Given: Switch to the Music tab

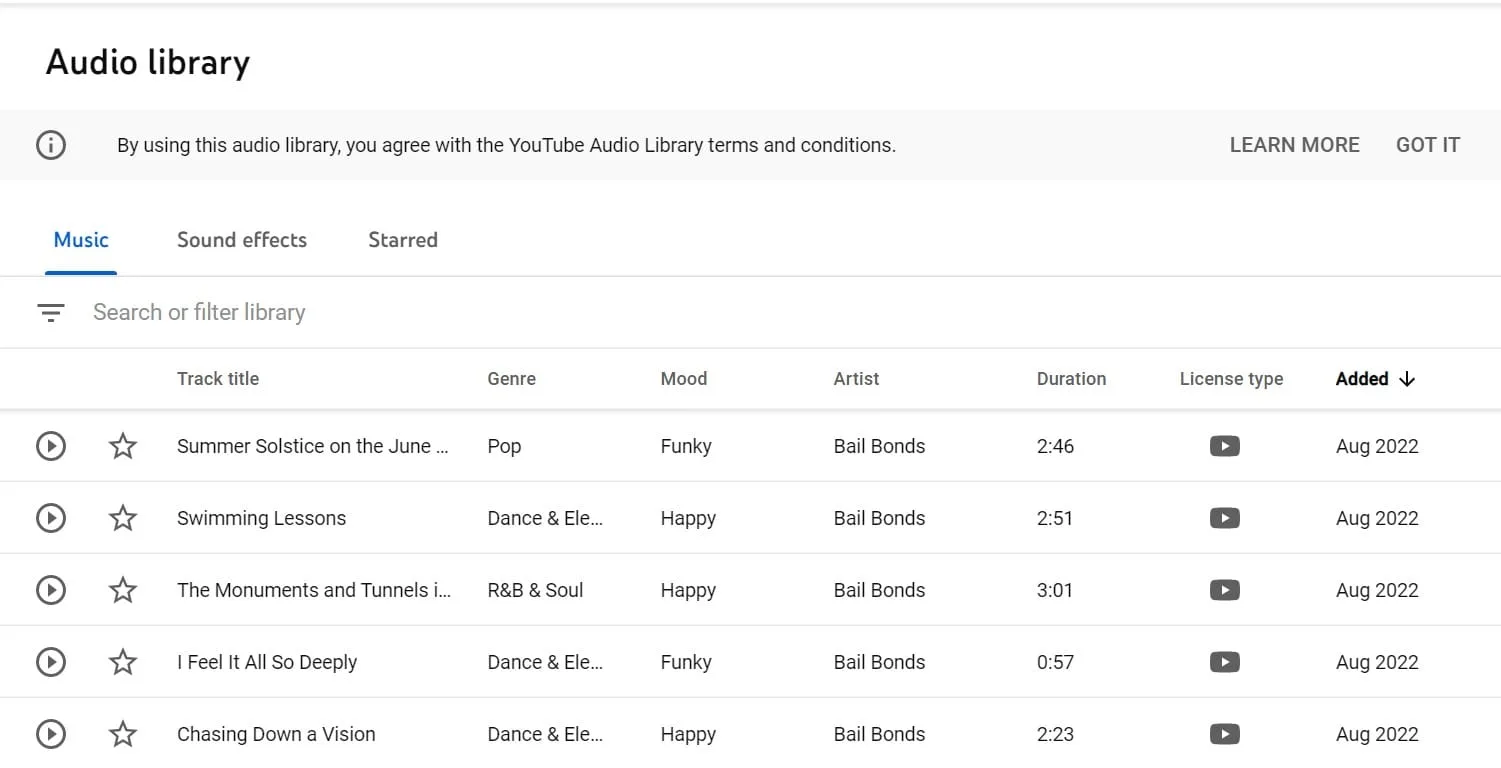Looking at the screenshot, I should (x=81, y=240).
